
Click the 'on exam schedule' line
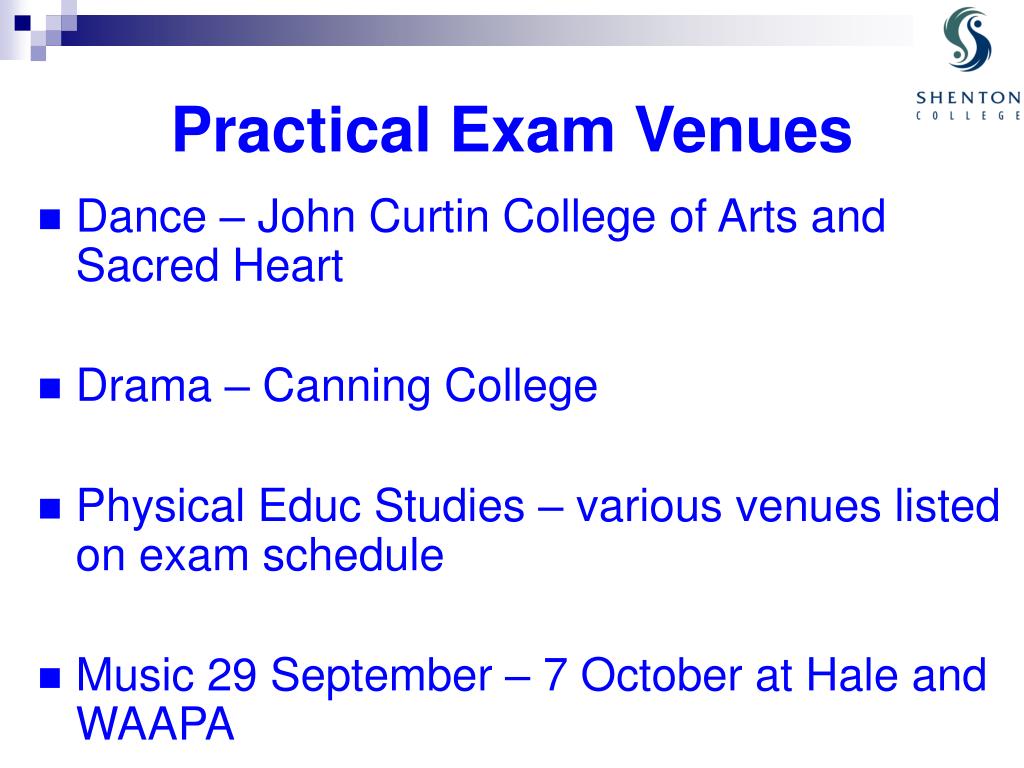[260, 556]
